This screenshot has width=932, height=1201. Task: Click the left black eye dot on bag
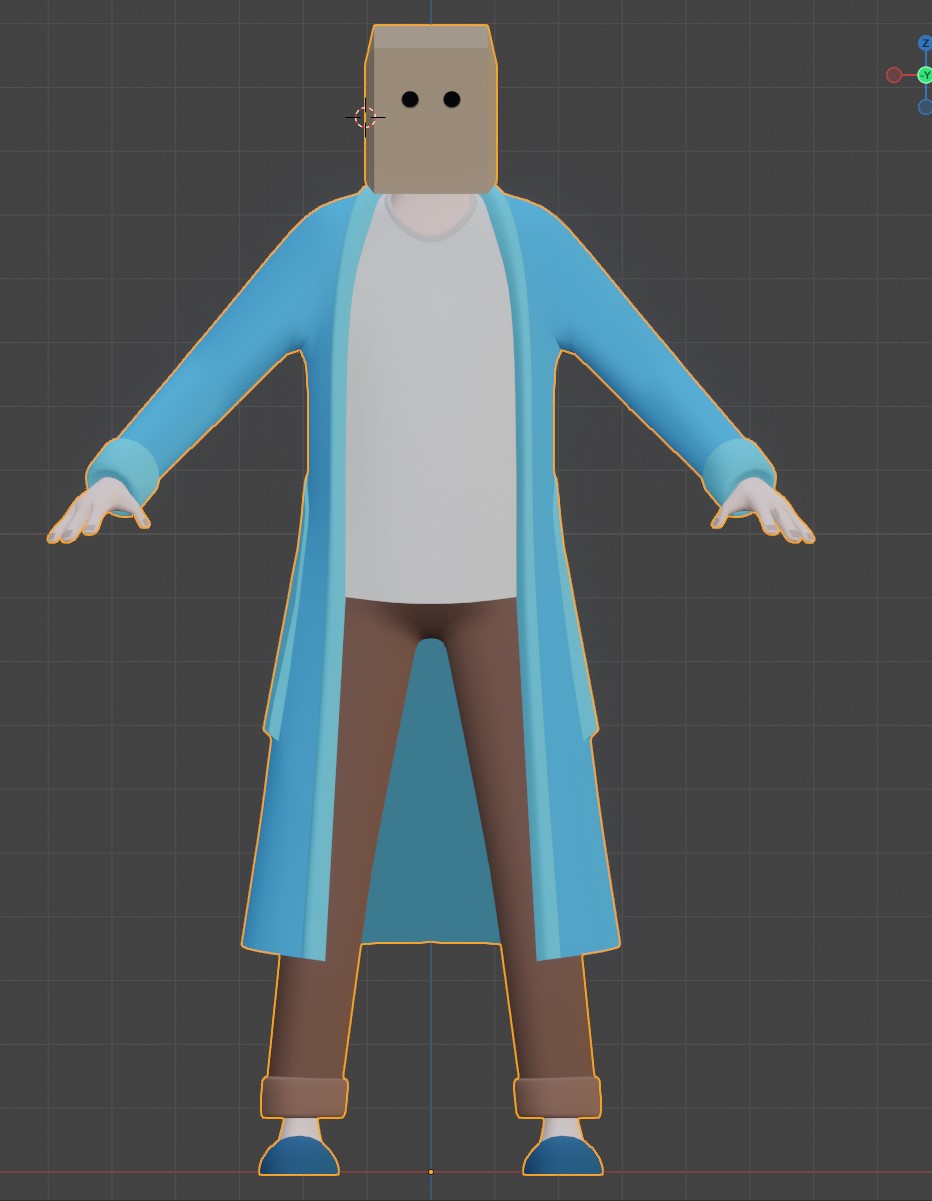click(x=410, y=99)
